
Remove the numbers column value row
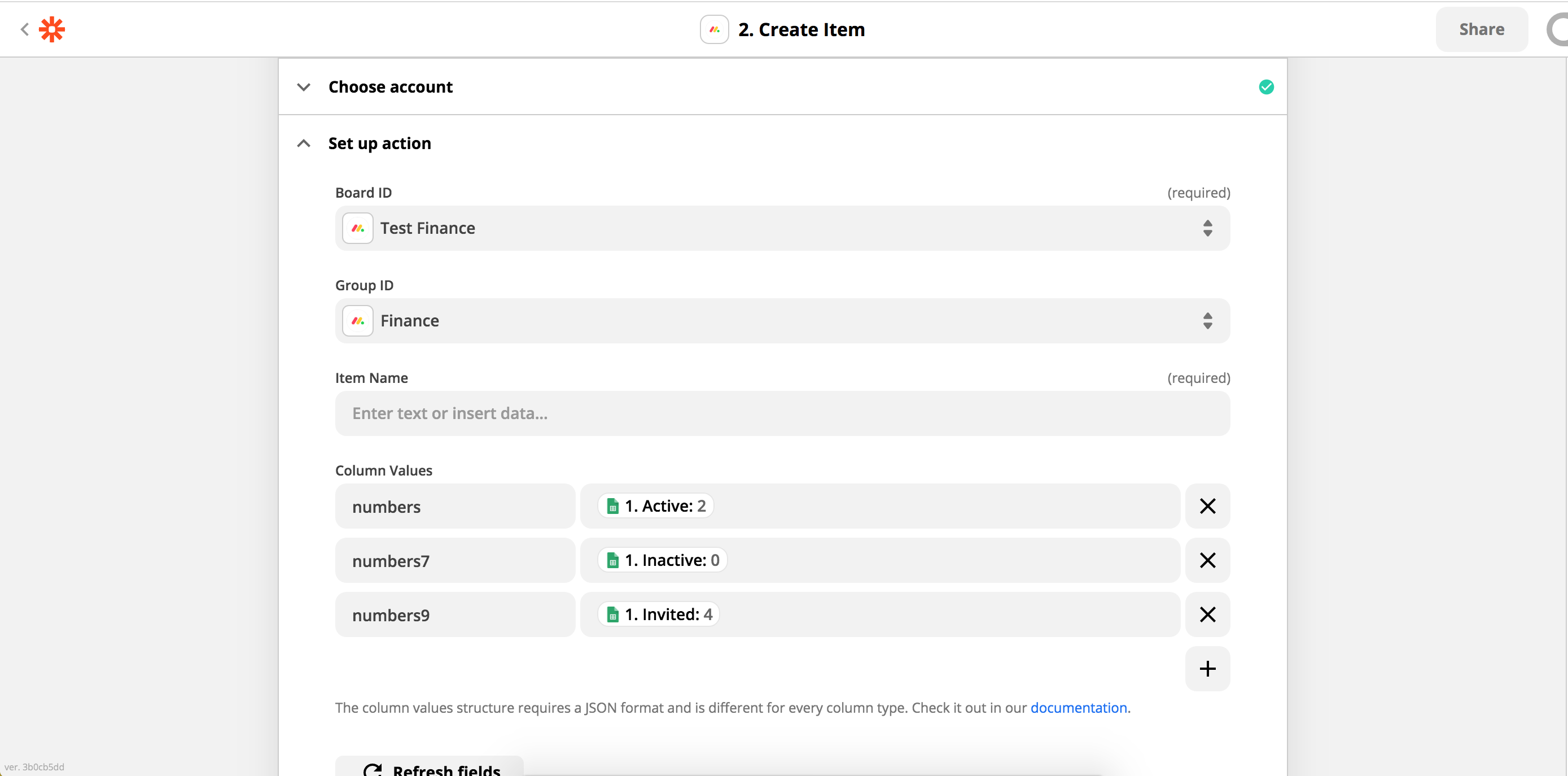click(x=1208, y=506)
